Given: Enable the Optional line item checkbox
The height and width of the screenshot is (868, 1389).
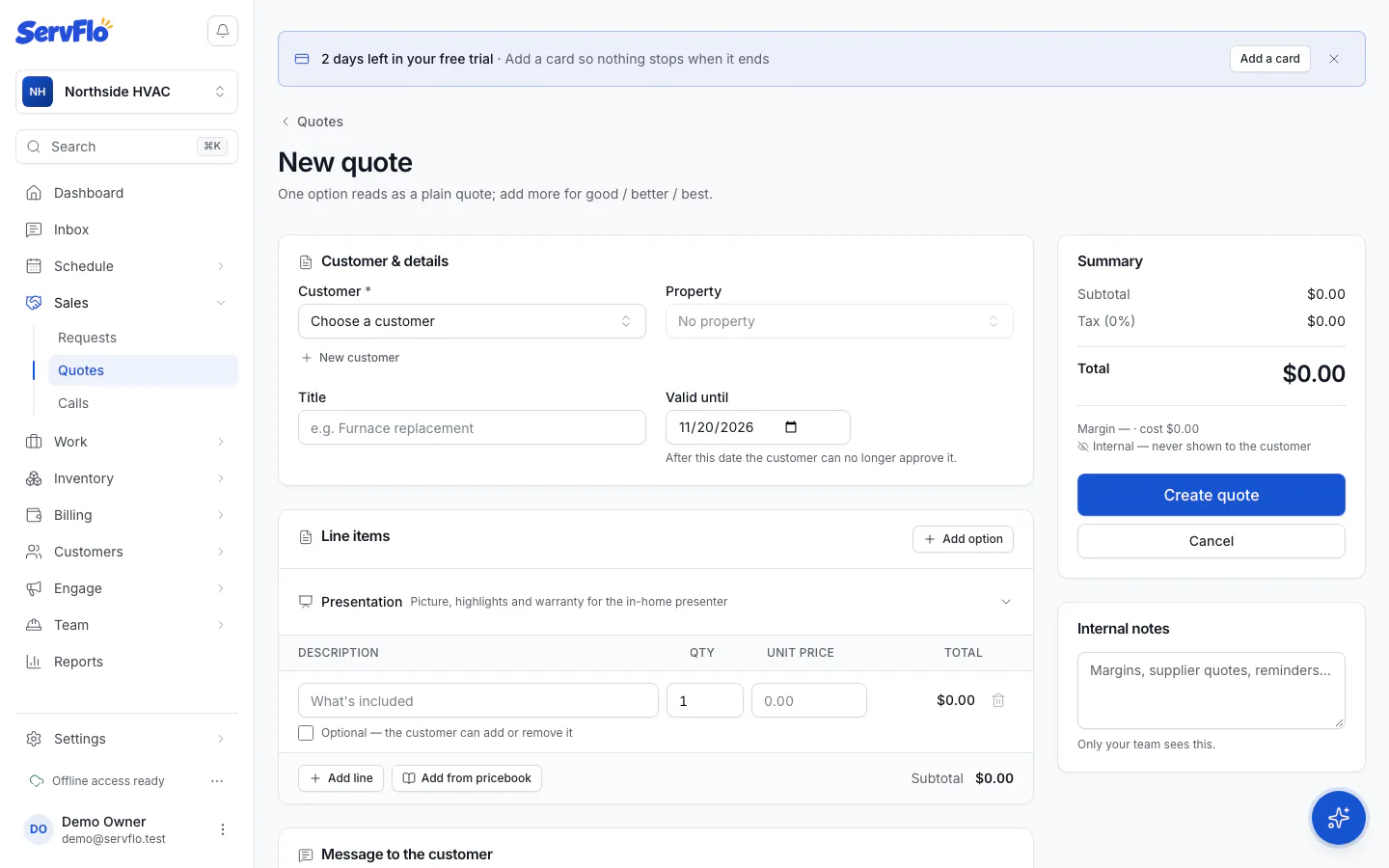Looking at the screenshot, I should click(x=306, y=733).
